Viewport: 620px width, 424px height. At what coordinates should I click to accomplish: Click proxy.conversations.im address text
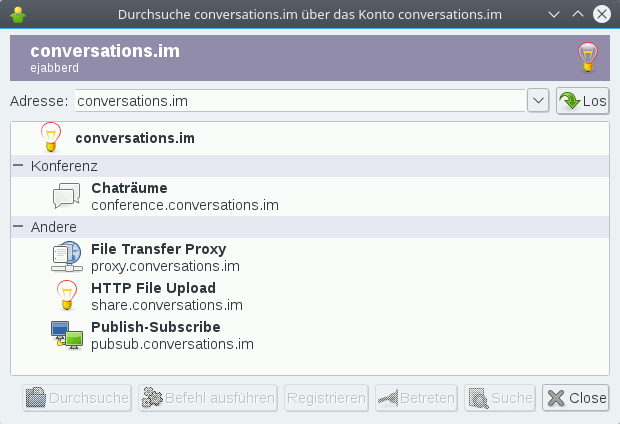[x=165, y=266]
